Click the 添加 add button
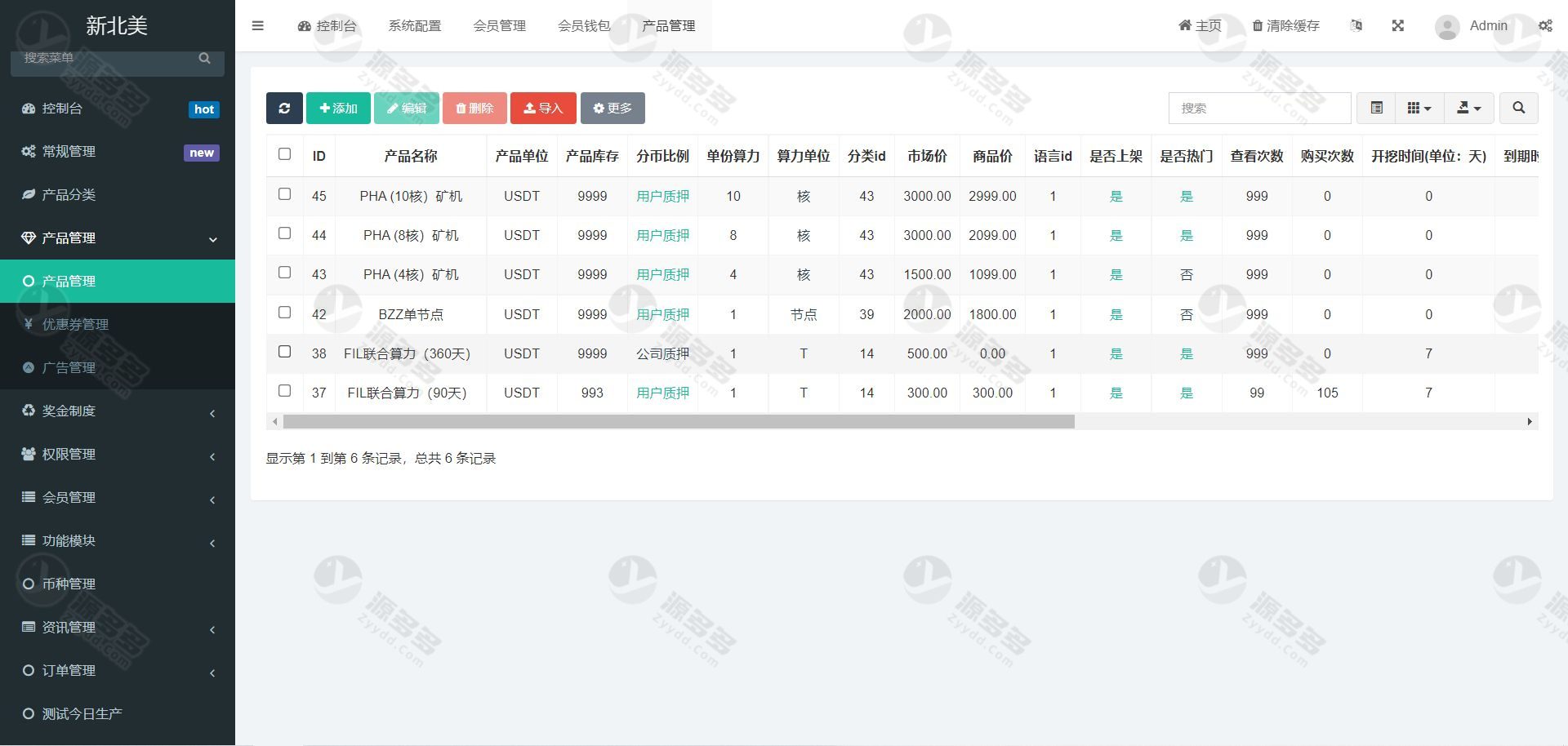This screenshot has width=1568, height=746. (338, 108)
